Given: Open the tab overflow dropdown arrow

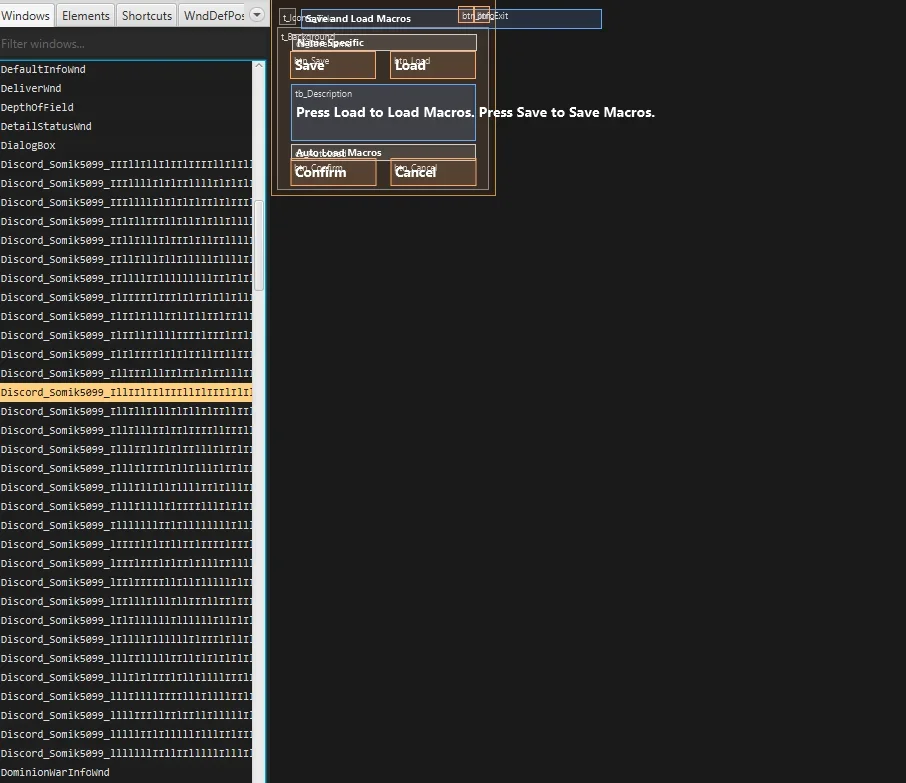Looking at the screenshot, I should tap(257, 15).
